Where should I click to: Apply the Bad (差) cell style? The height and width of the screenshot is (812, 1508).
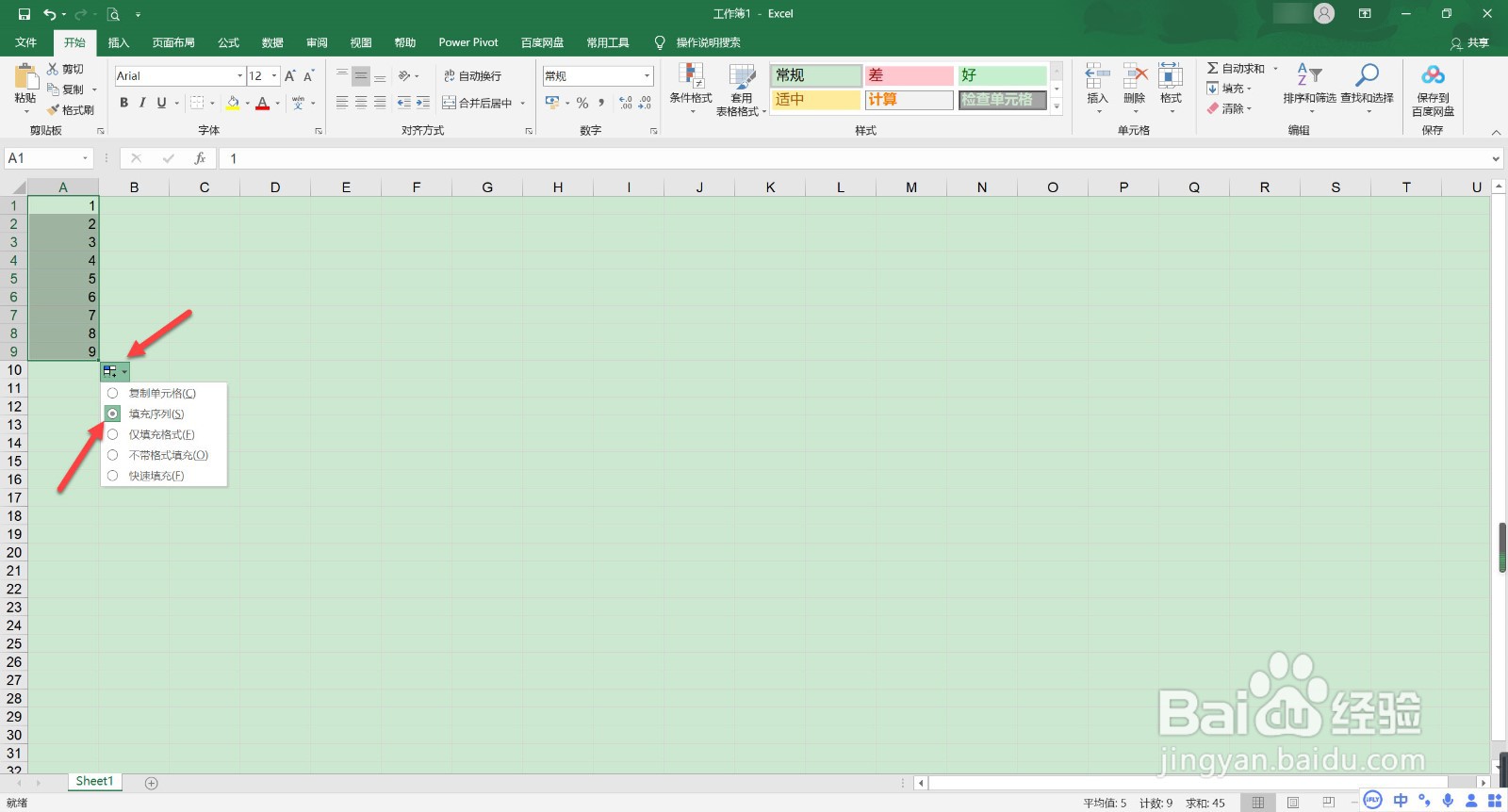(910, 75)
